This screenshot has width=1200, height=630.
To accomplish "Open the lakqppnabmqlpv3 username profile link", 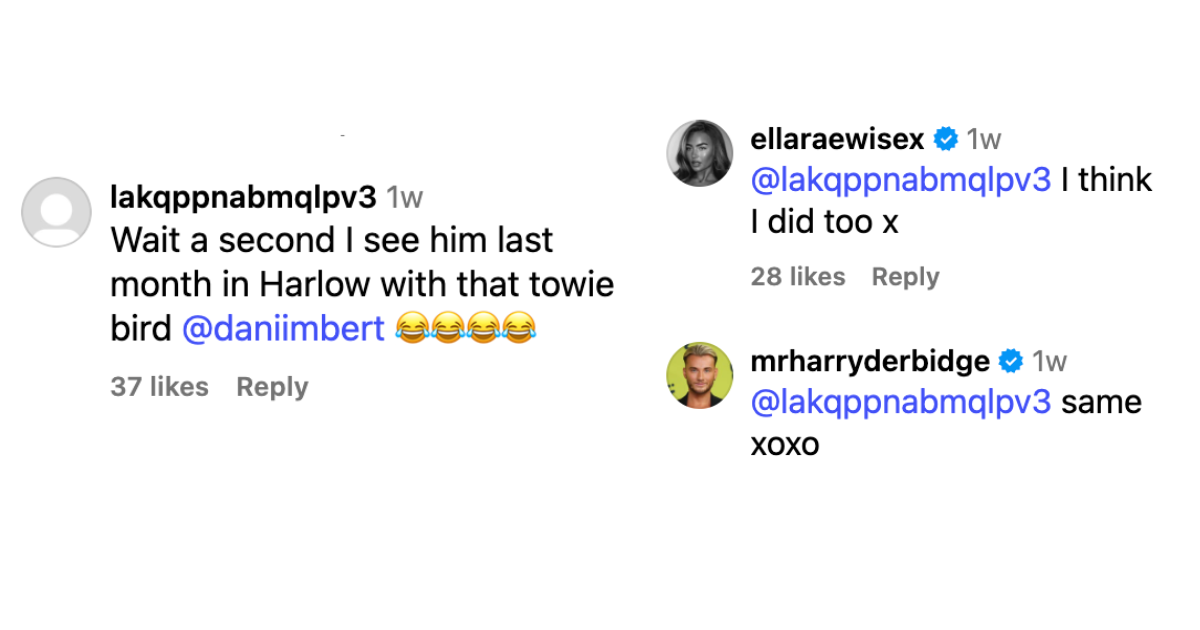I will (243, 198).
